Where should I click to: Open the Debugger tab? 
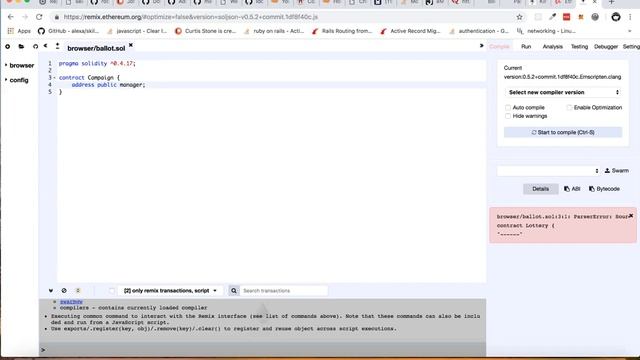click(606, 47)
